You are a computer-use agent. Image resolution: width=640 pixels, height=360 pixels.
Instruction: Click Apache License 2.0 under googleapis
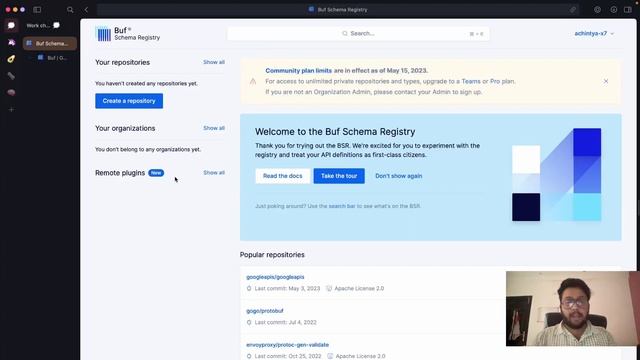(x=359, y=288)
